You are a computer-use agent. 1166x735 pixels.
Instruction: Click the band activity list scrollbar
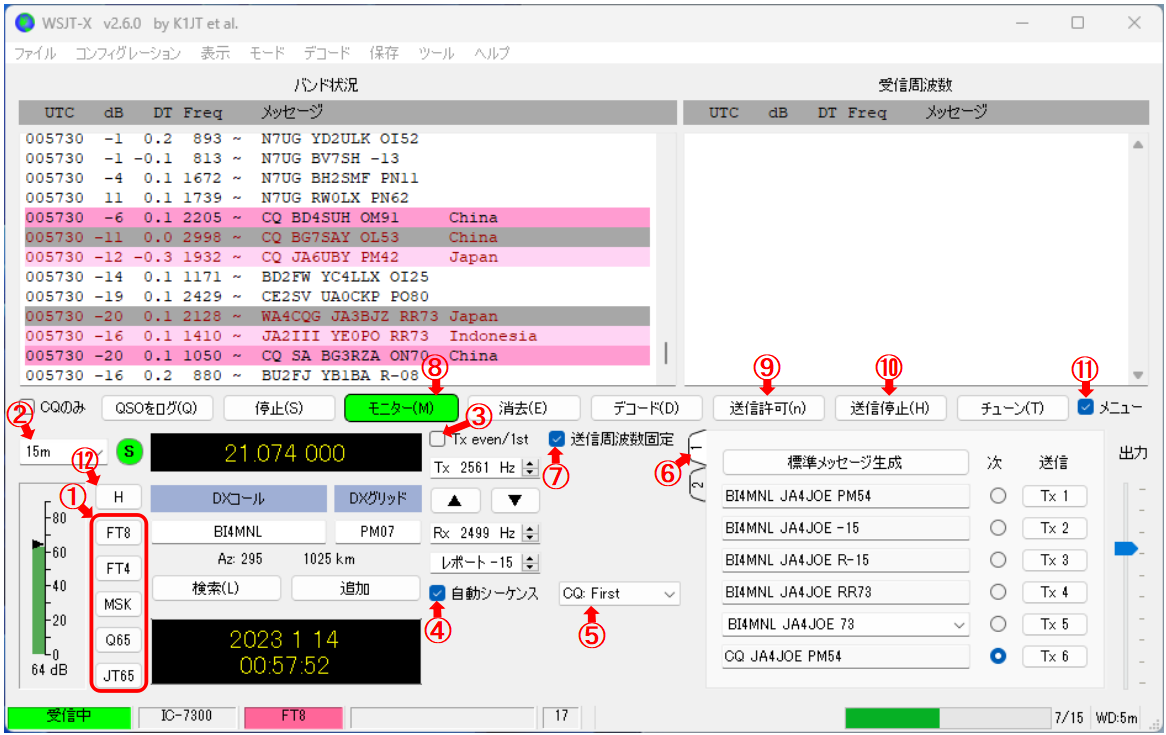666,353
